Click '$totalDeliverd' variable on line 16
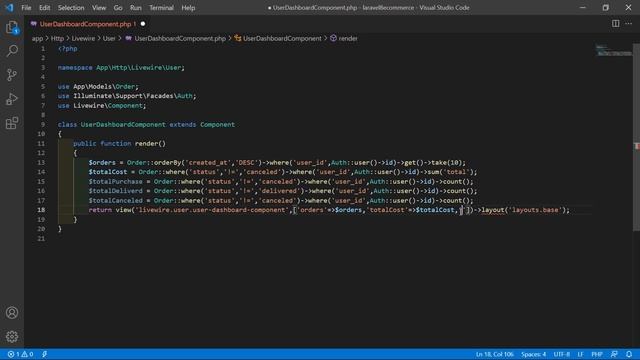640x360 pixels. [x=116, y=191]
